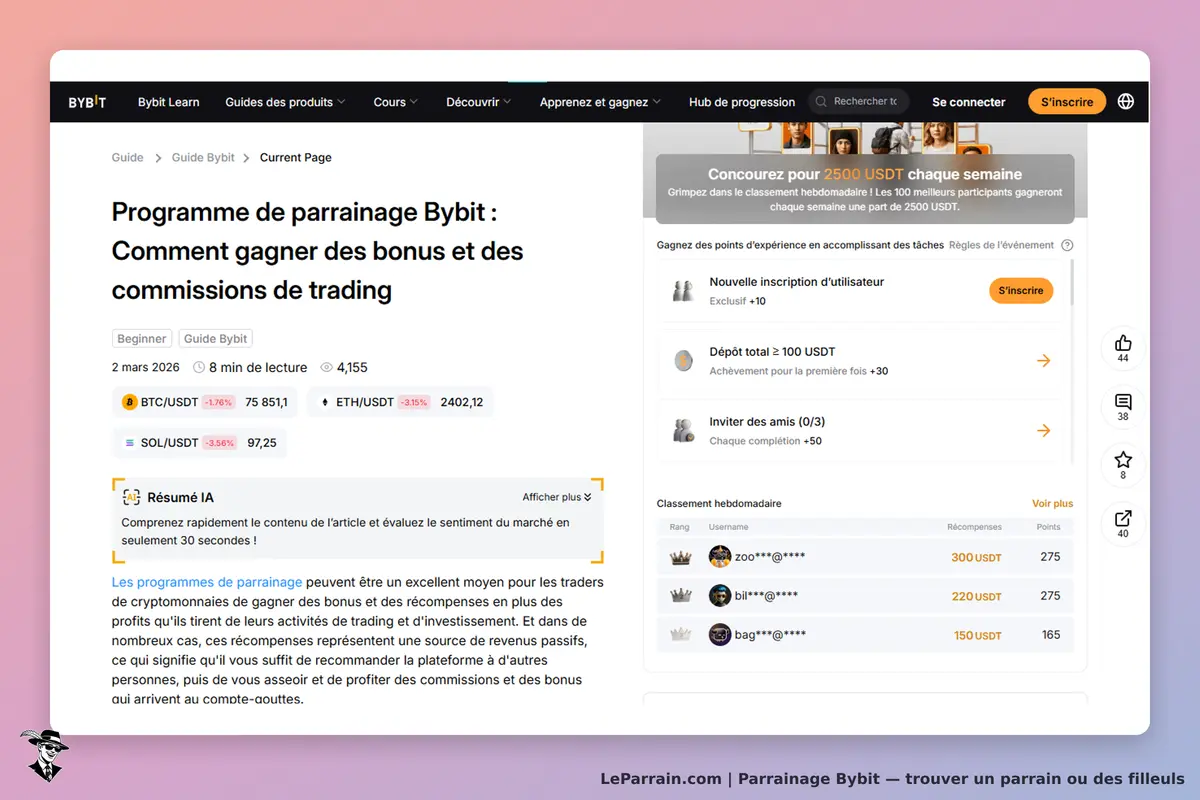Click the Beginner tag
The image size is (1200, 800).
pos(142,339)
